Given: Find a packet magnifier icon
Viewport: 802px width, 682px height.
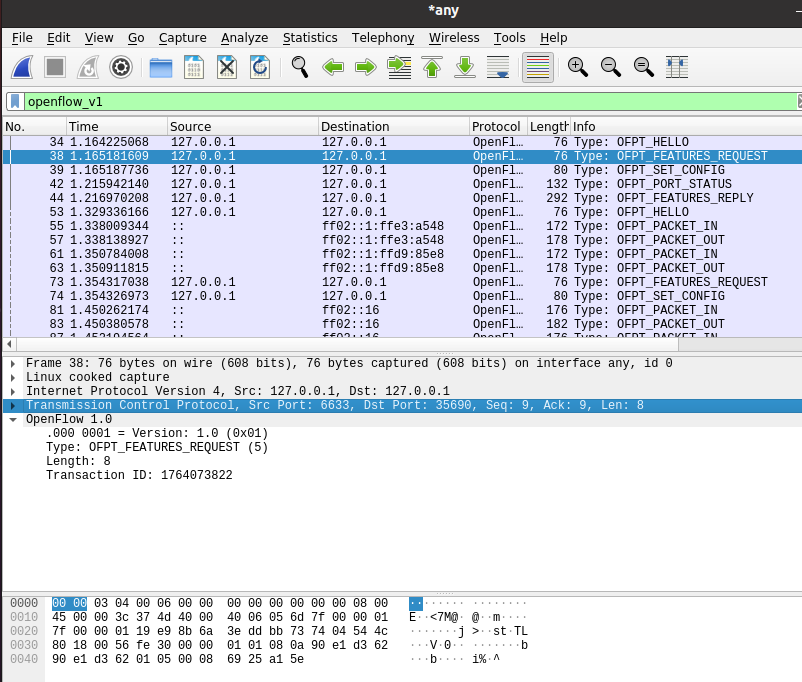Looking at the screenshot, I should click(x=300, y=67).
